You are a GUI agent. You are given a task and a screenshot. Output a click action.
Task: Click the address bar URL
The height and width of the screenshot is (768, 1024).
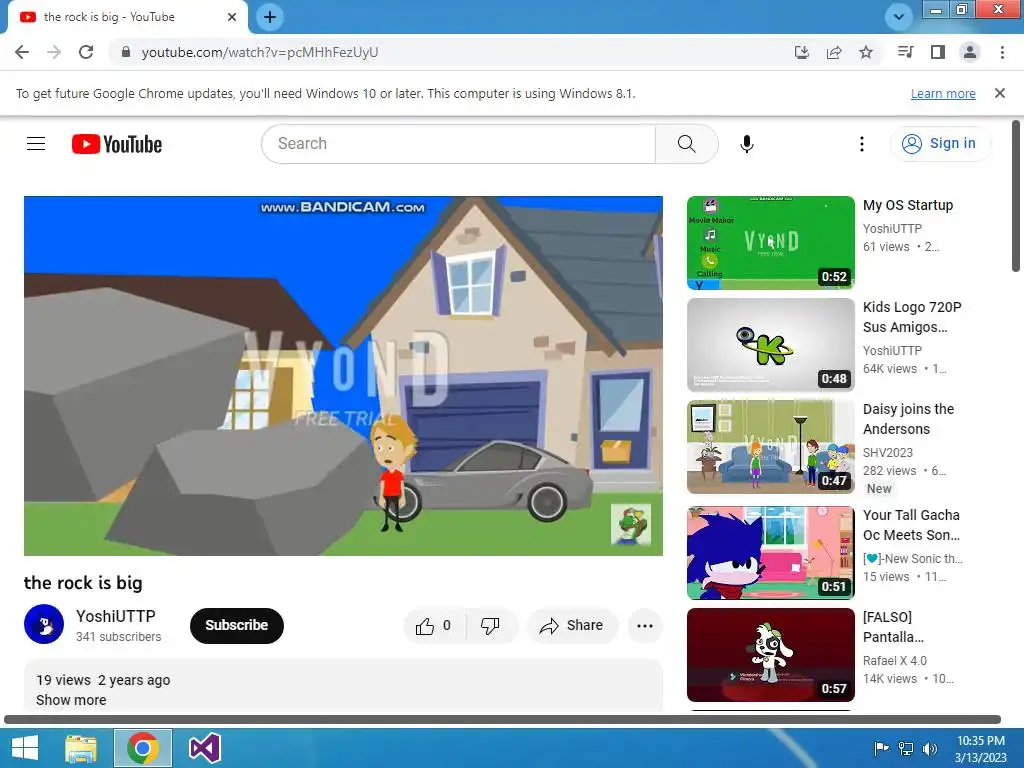tap(260, 52)
